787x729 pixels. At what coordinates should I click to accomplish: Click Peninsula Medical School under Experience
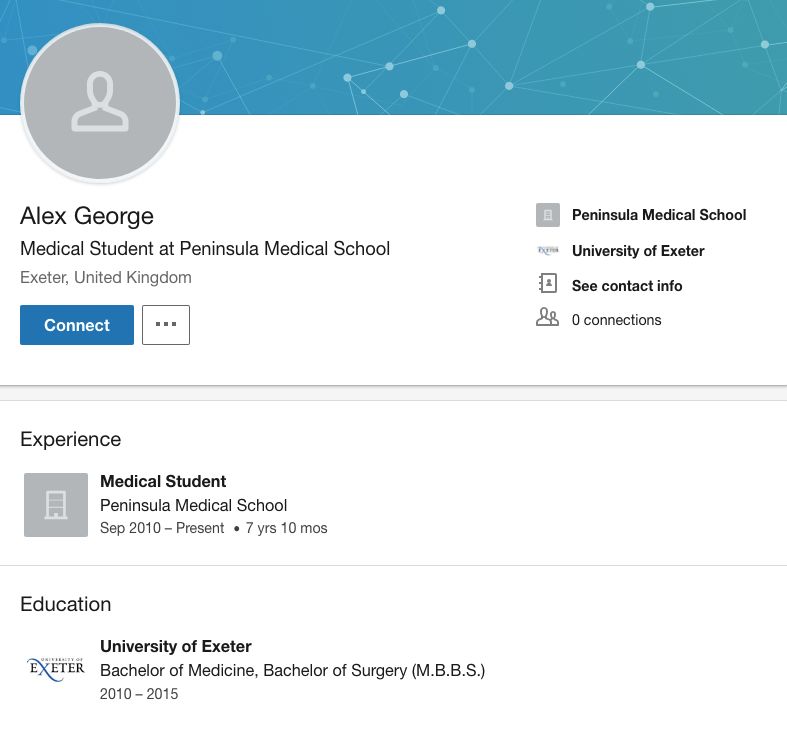(x=193, y=505)
